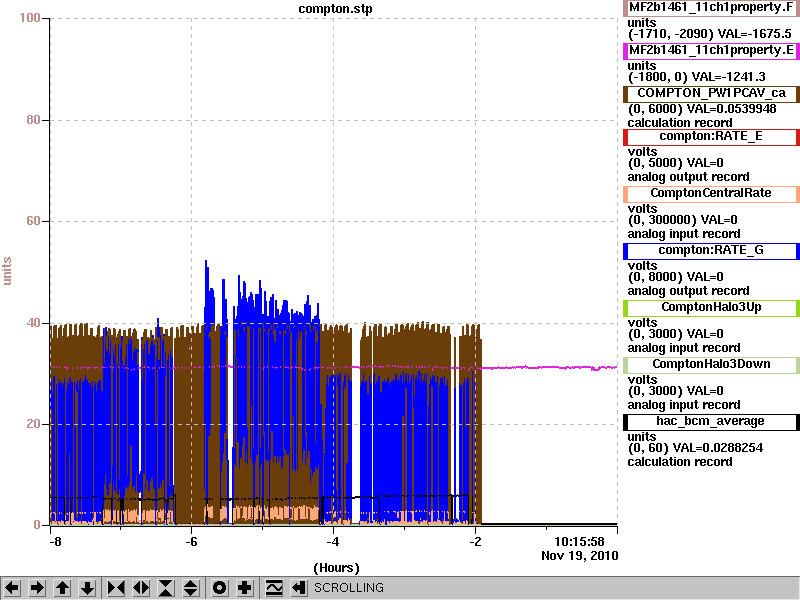Select the blue compton:RATE_G legend entry
Image resolution: width=800 pixels, height=600 pixels.
click(711, 251)
